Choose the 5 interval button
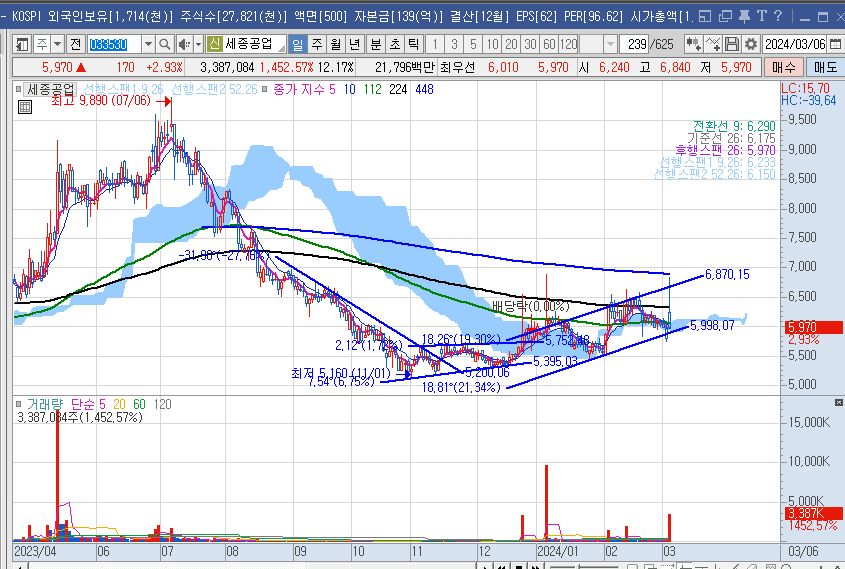 (473, 44)
